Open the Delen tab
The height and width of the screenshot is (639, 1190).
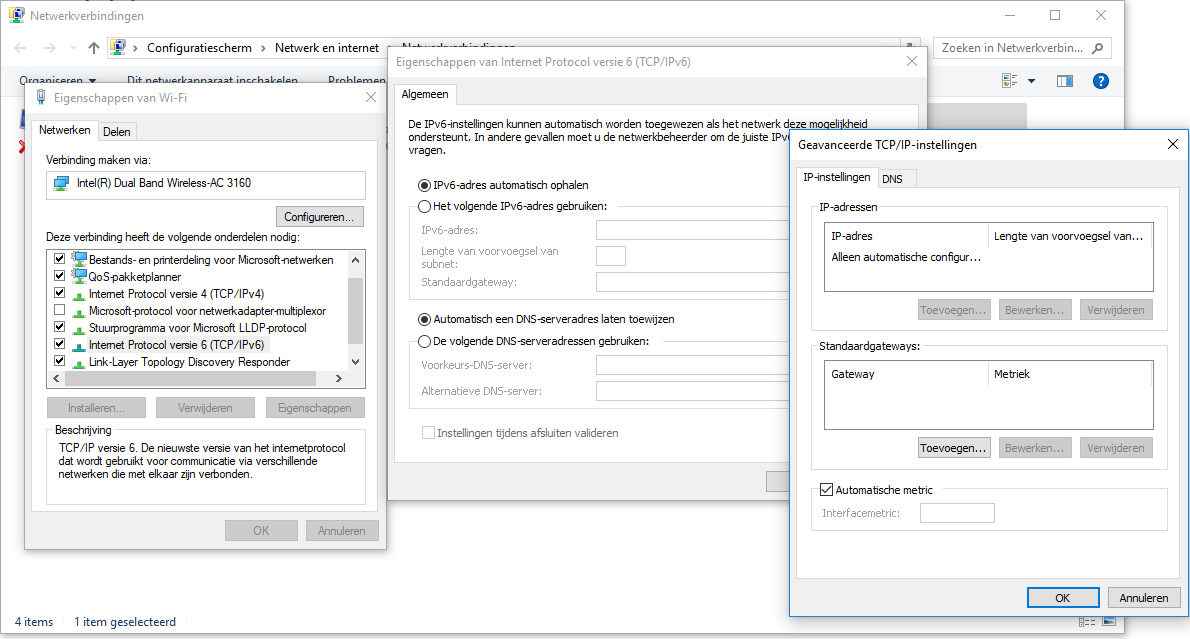click(116, 131)
